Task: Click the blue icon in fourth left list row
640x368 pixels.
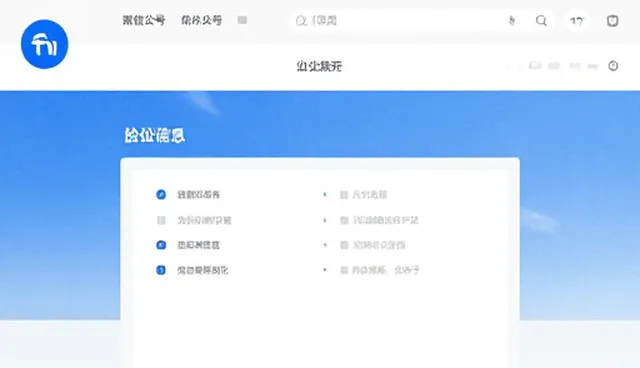Action: click(x=161, y=270)
